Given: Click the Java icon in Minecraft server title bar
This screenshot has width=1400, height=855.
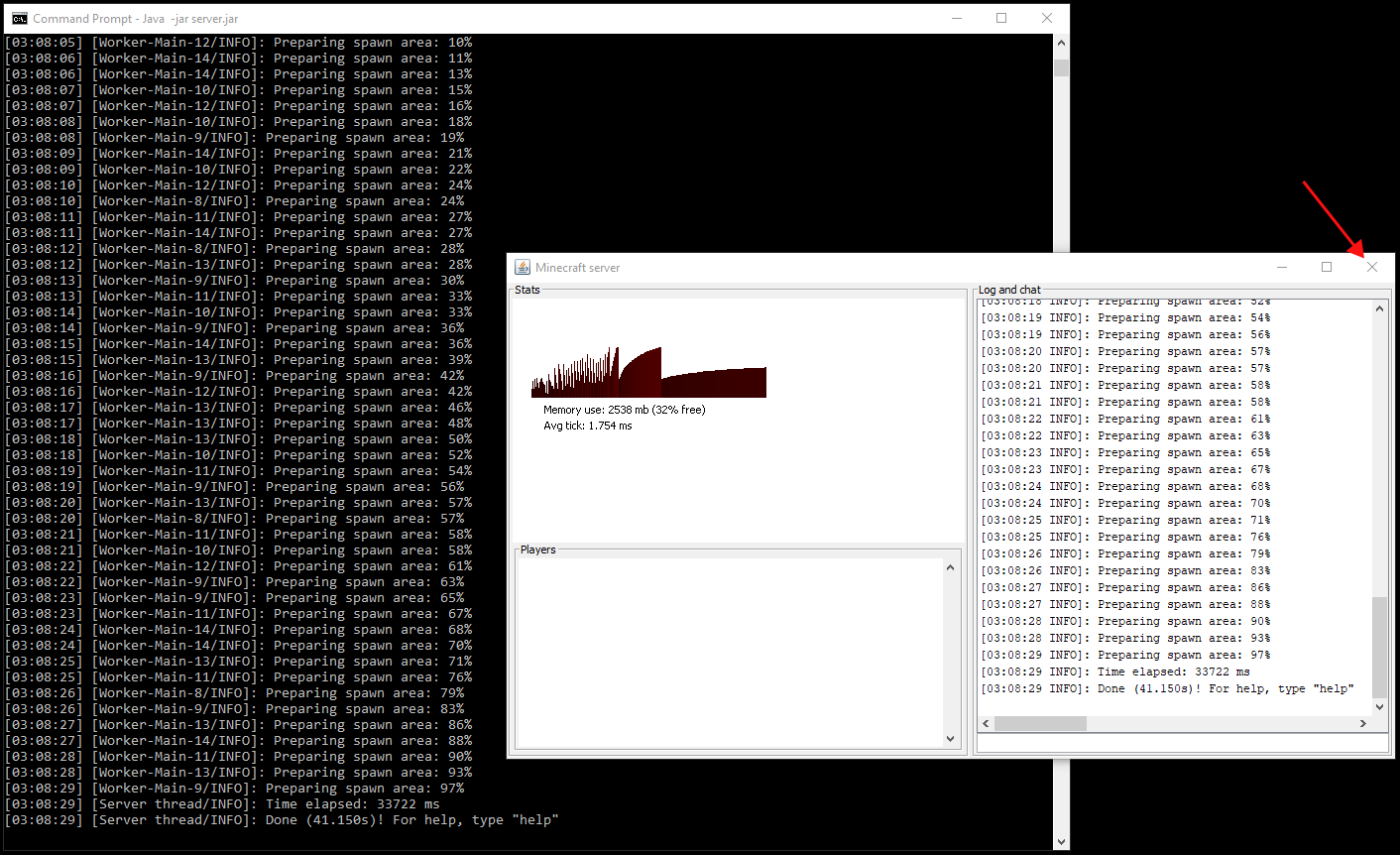Looking at the screenshot, I should coord(523,267).
